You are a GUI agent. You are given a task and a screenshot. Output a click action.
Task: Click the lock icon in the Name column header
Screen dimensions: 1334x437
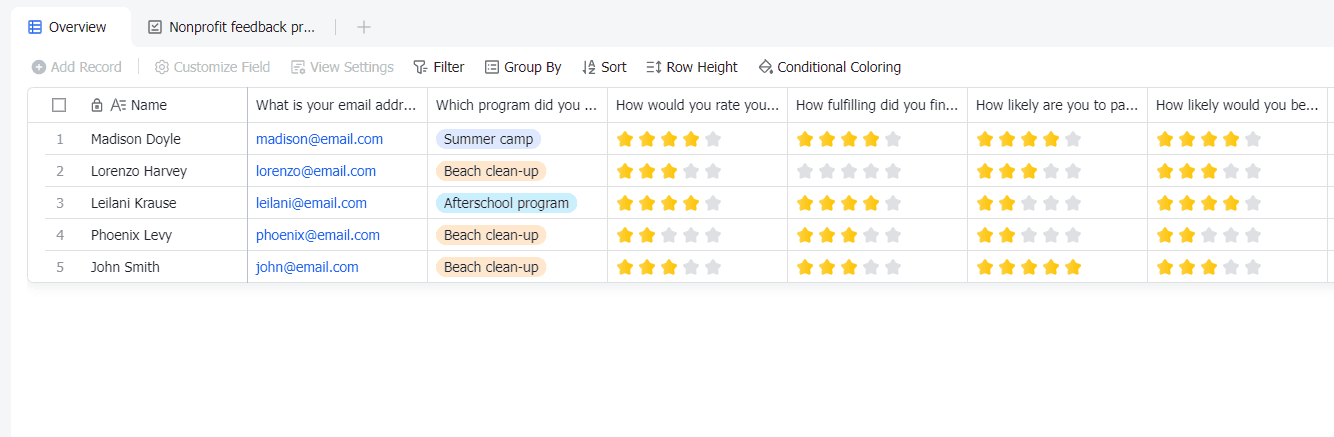(97, 105)
